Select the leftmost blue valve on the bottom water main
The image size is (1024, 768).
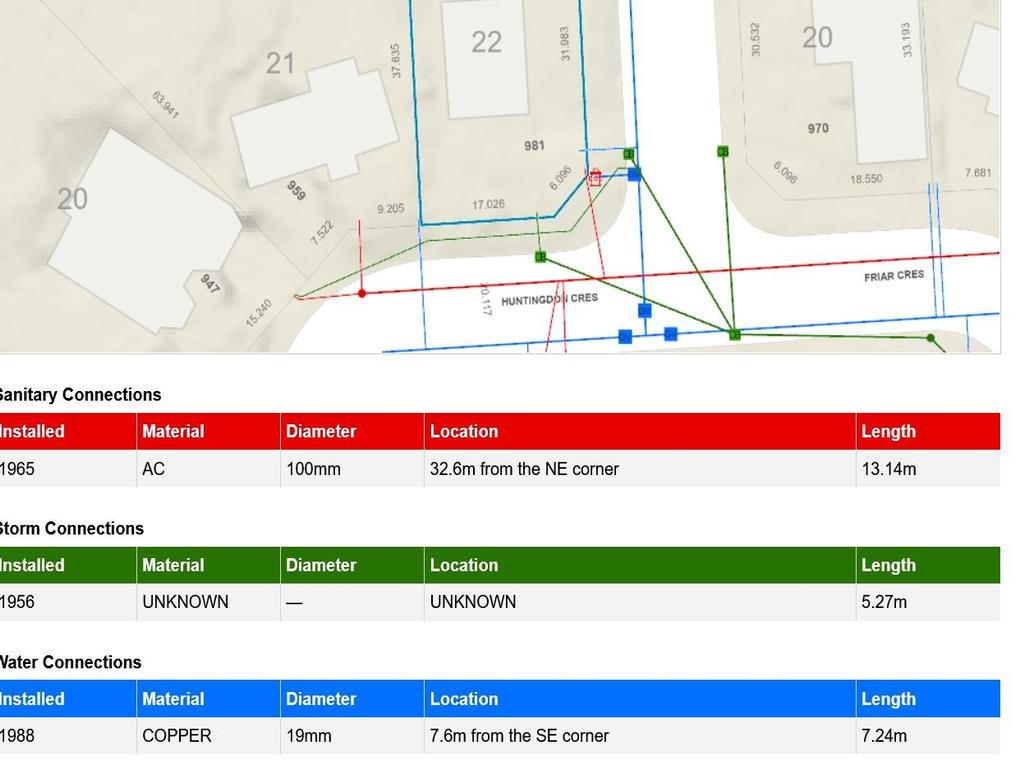(x=625, y=337)
